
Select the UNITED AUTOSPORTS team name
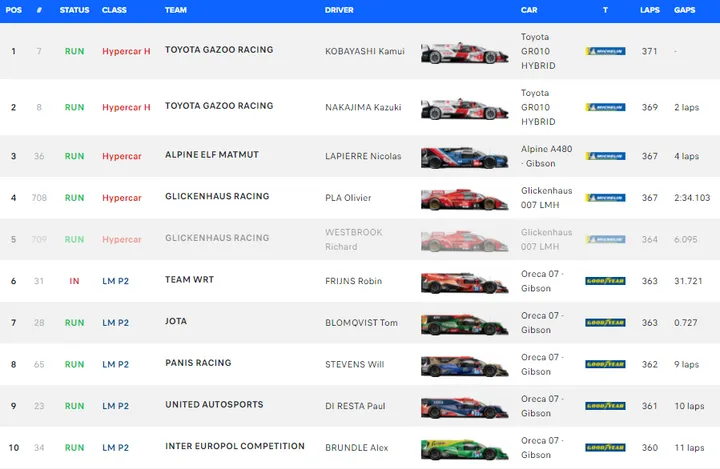point(214,405)
